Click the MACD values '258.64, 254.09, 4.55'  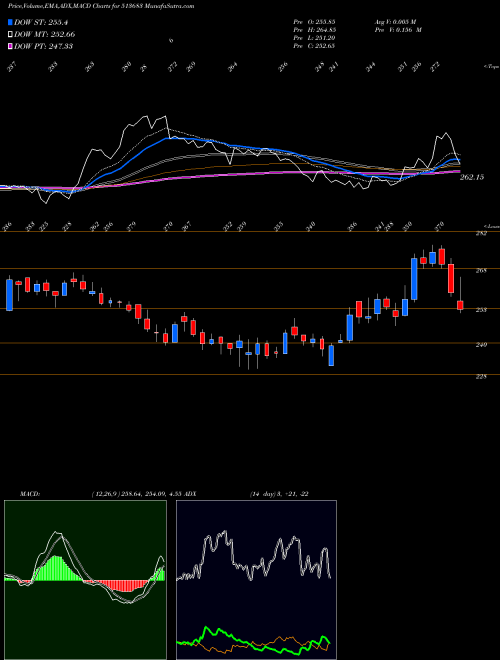pos(153,494)
